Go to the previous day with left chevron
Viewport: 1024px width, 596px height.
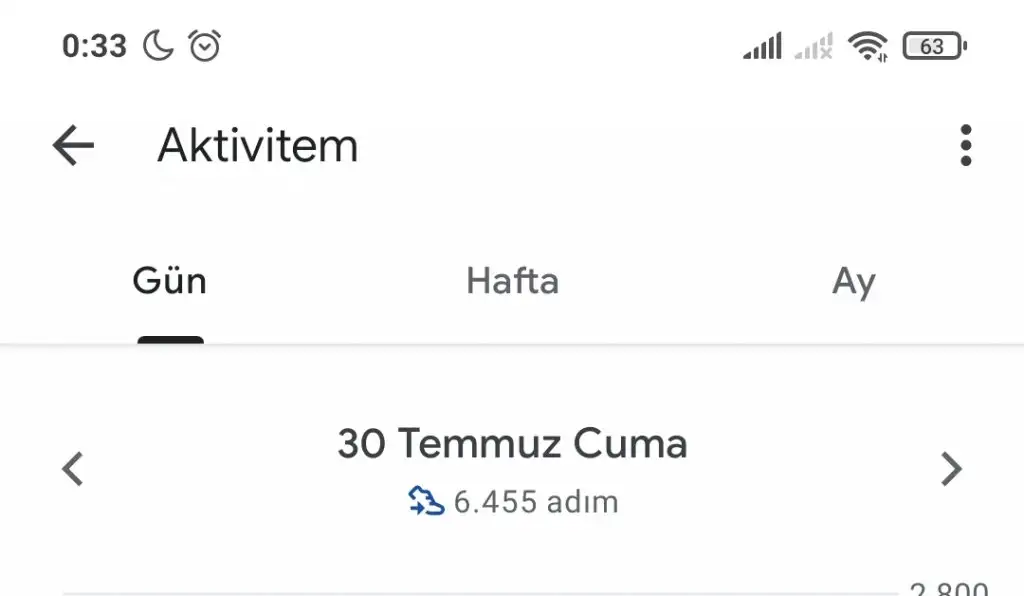pyautogui.click(x=72, y=468)
